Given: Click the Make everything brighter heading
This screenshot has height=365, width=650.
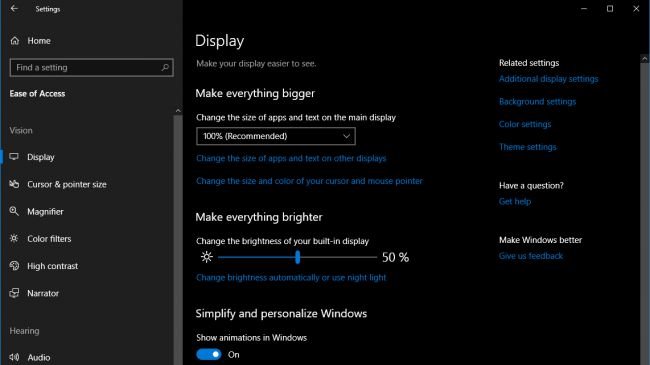Looking at the screenshot, I should (259, 217).
